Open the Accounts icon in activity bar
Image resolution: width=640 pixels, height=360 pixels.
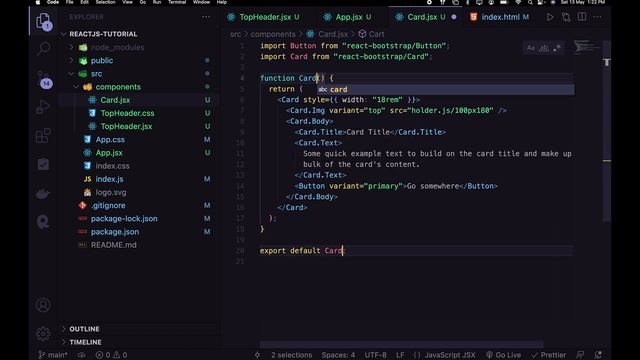click(43, 305)
